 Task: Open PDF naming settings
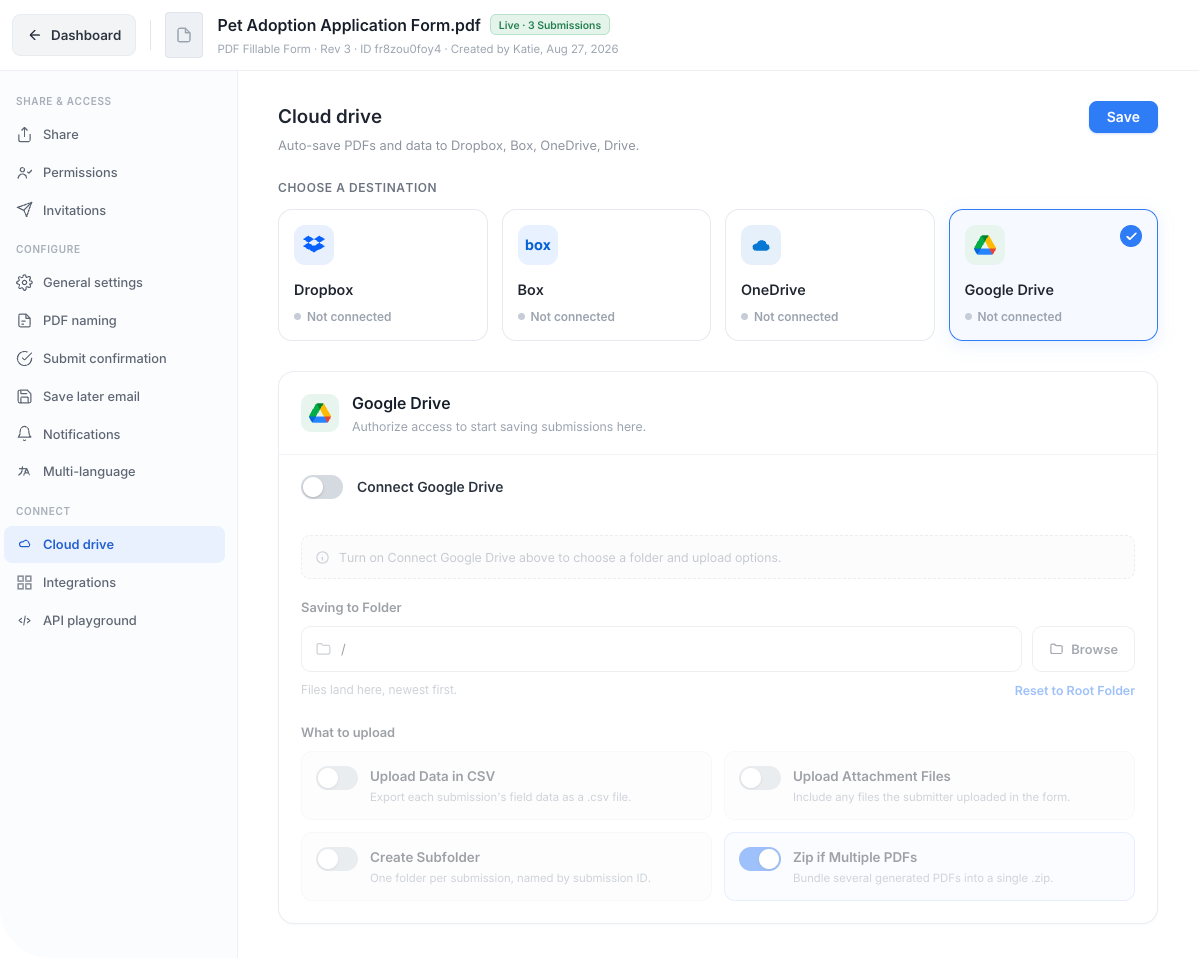(x=115, y=320)
